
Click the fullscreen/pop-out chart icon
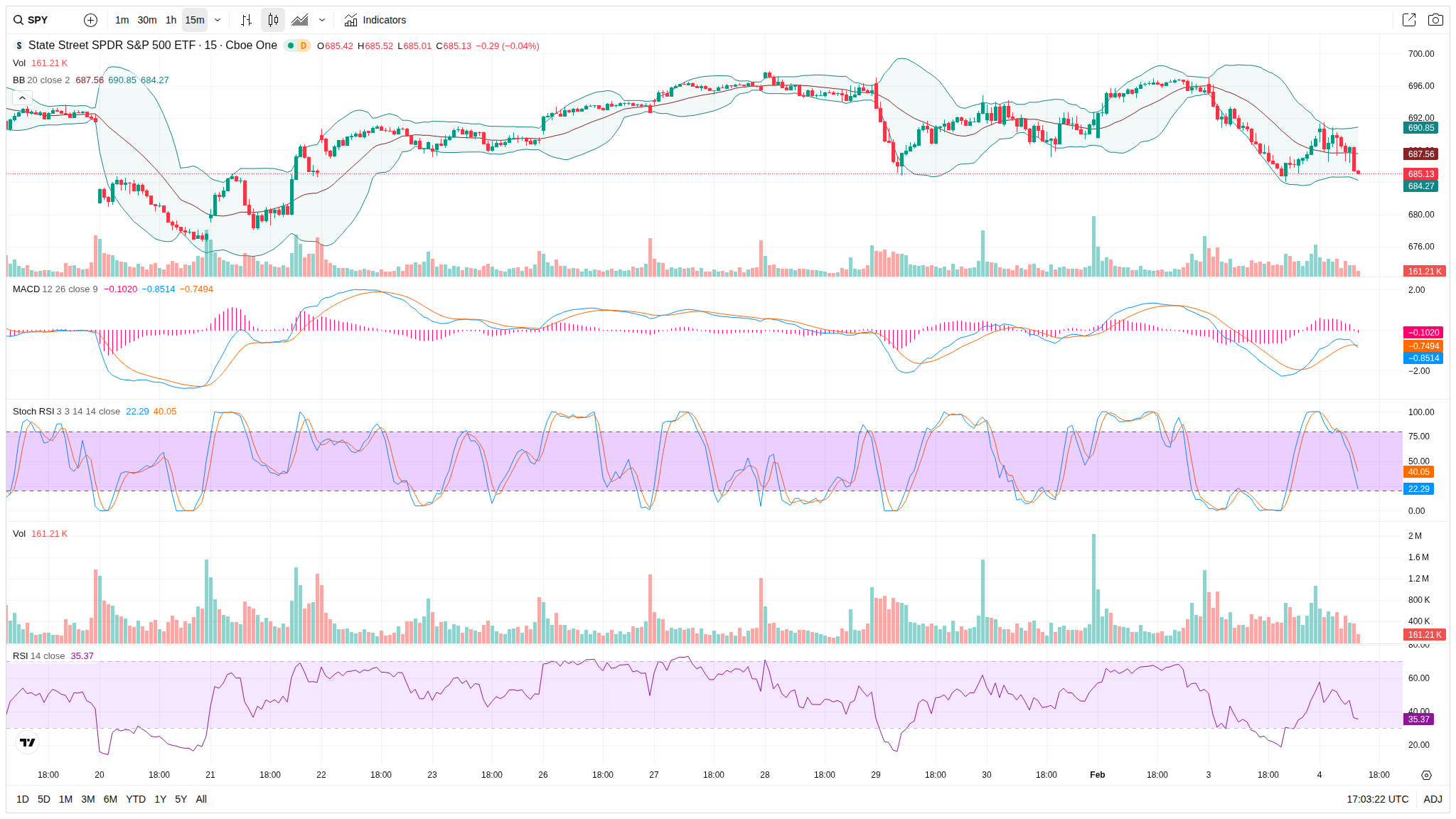(x=1408, y=20)
